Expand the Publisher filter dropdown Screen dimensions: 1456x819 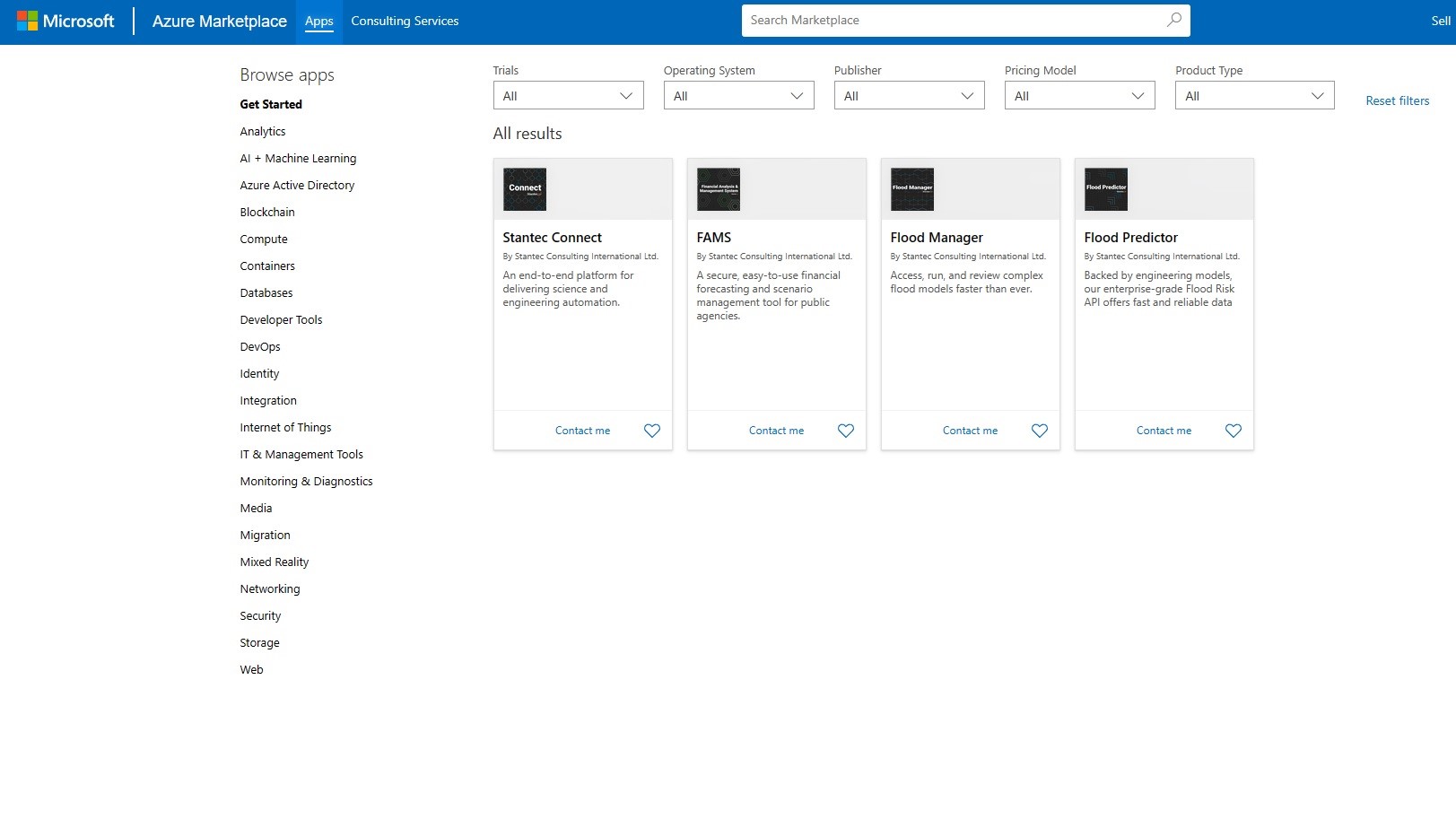pyautogui.click(x=910, y=95)
